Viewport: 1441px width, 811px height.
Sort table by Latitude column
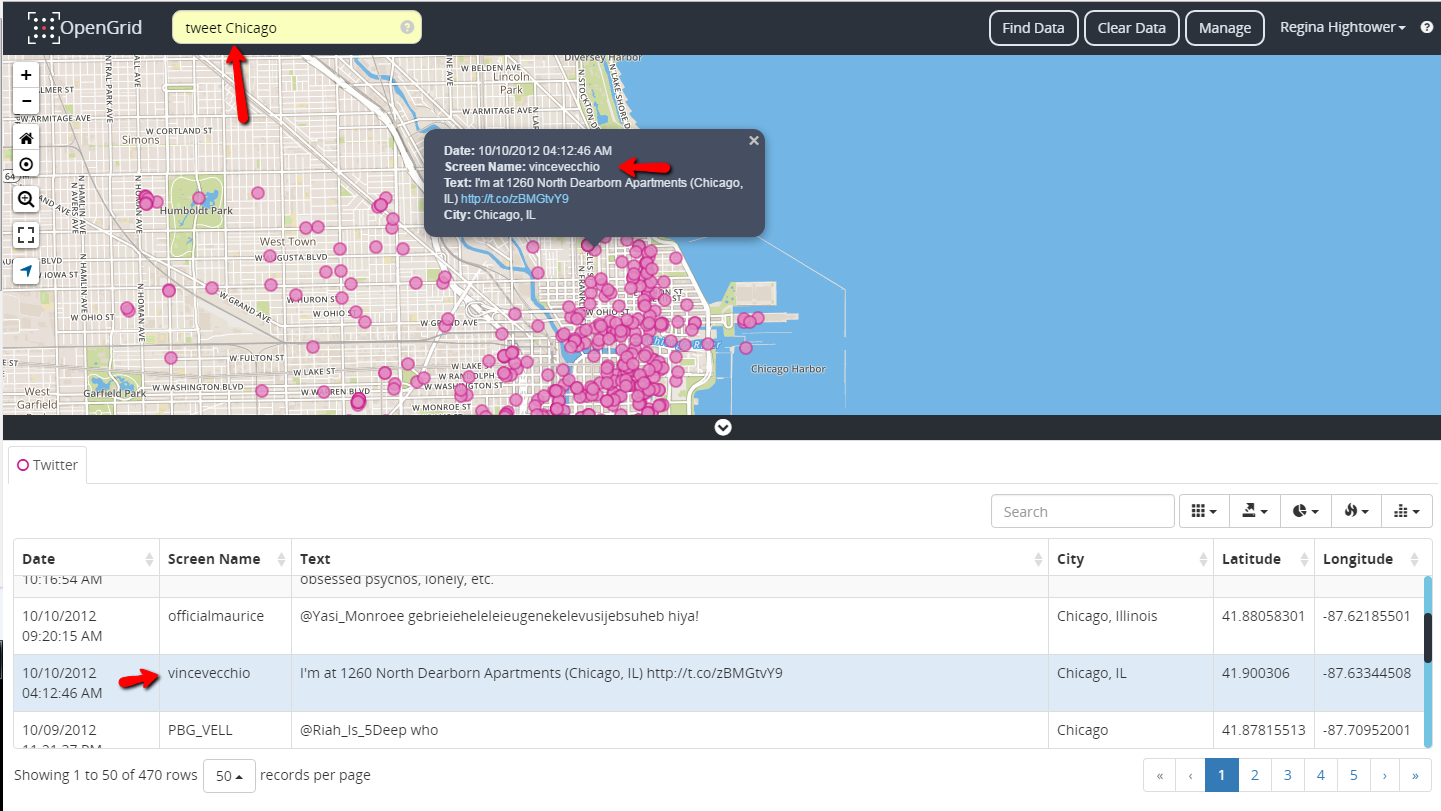point(1264,559)
